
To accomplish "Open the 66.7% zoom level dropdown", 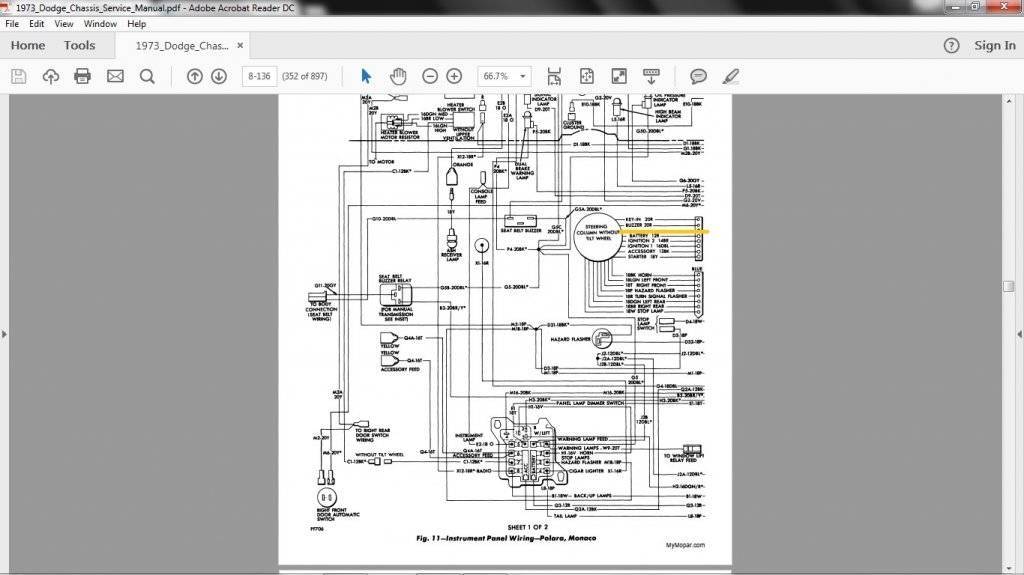I will pyautogui.click(x=523, y=76).
